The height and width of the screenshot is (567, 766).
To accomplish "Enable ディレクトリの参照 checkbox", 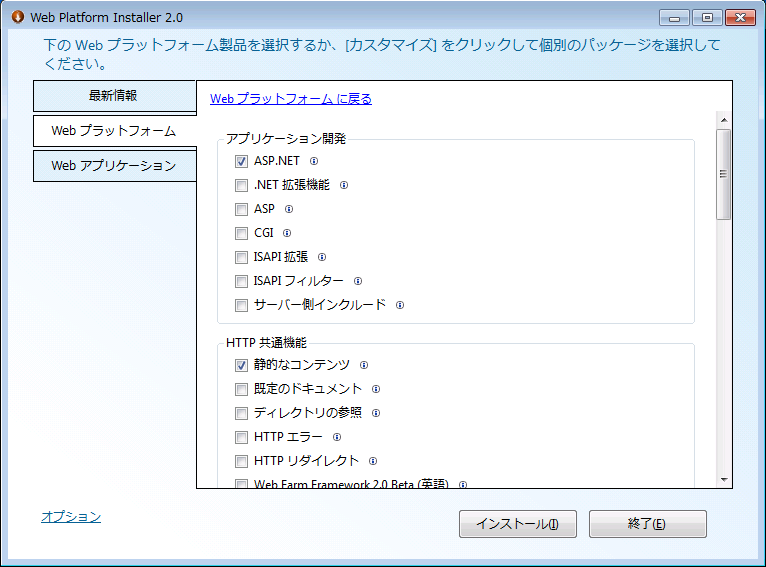I will pos(241,413).
